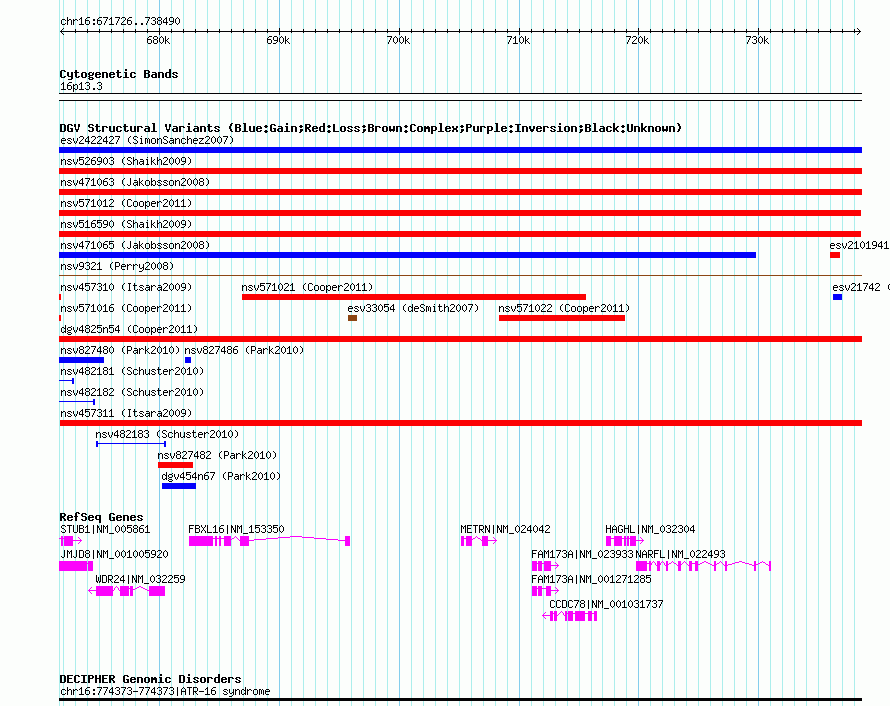Select the 700k mark on the scale
This screenshot has width=890, height=706.
[x=398, y=40]
